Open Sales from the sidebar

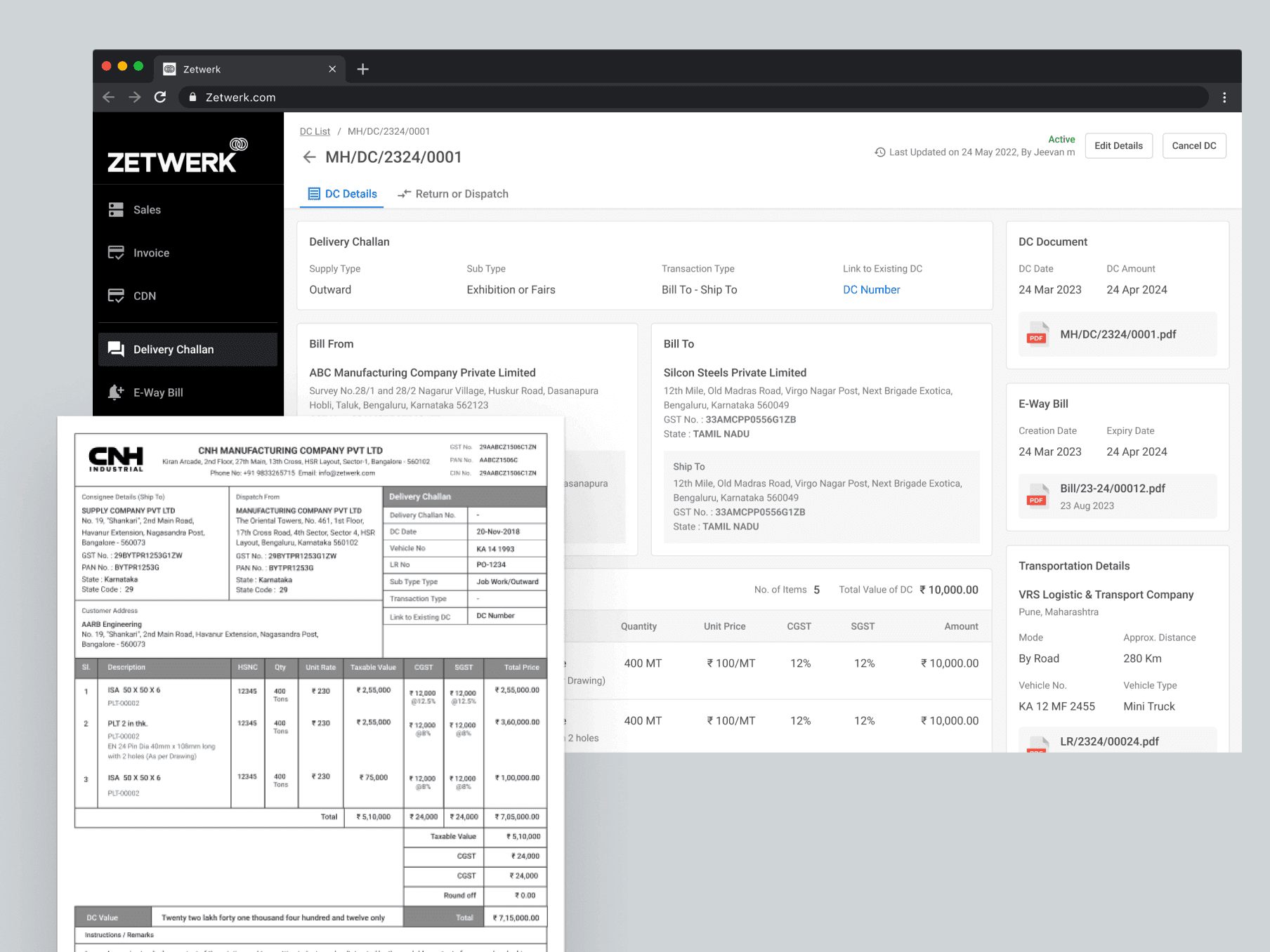pyautogui.click(x=188, y=210)
